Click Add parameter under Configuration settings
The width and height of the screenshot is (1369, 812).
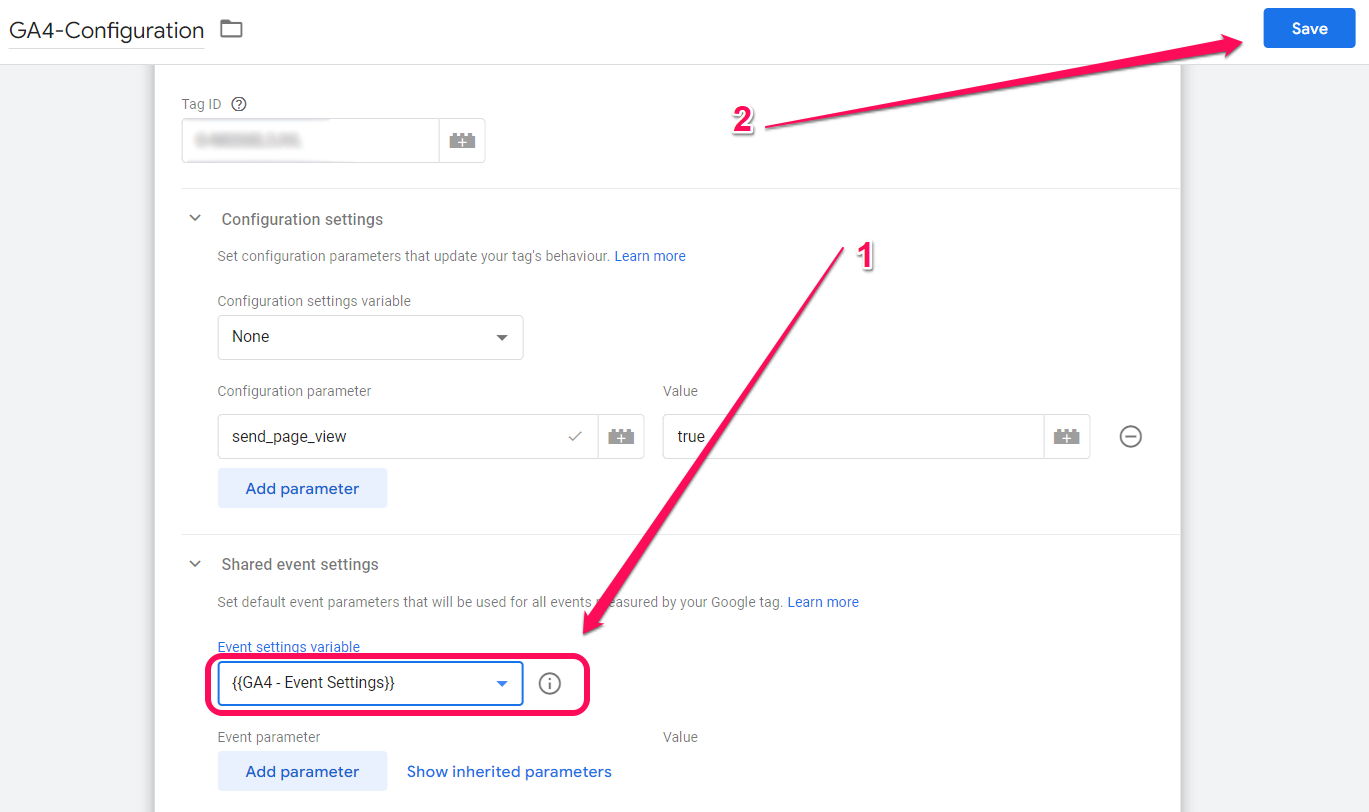click(302, 489)
